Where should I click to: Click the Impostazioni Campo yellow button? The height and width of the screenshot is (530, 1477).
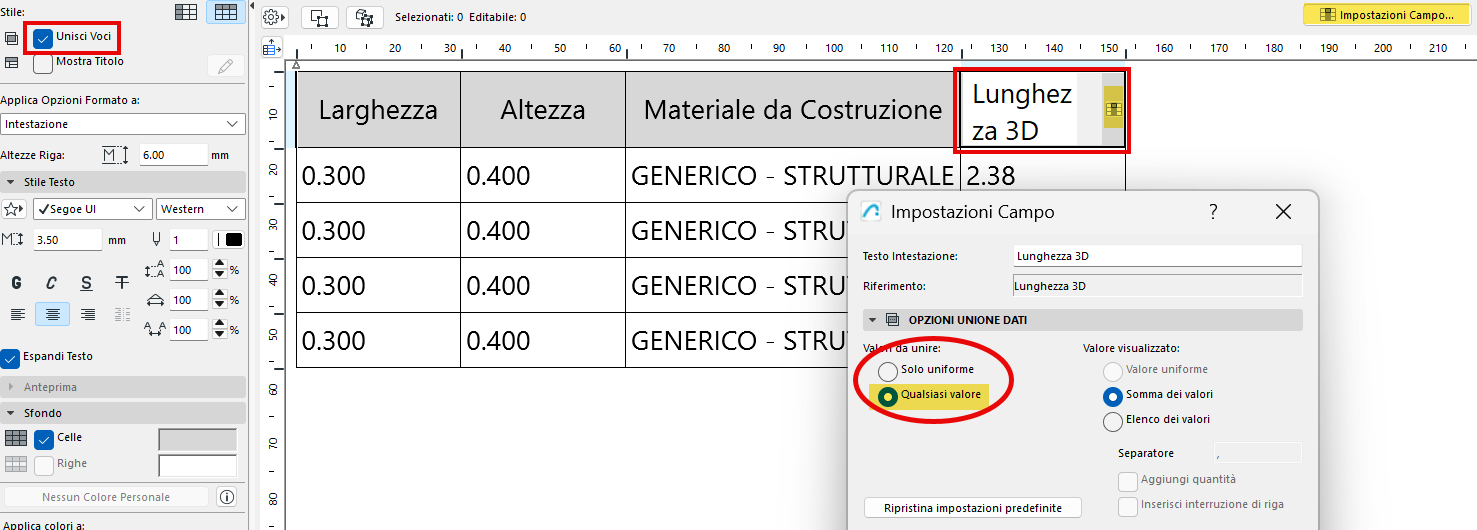point(1386,15)
